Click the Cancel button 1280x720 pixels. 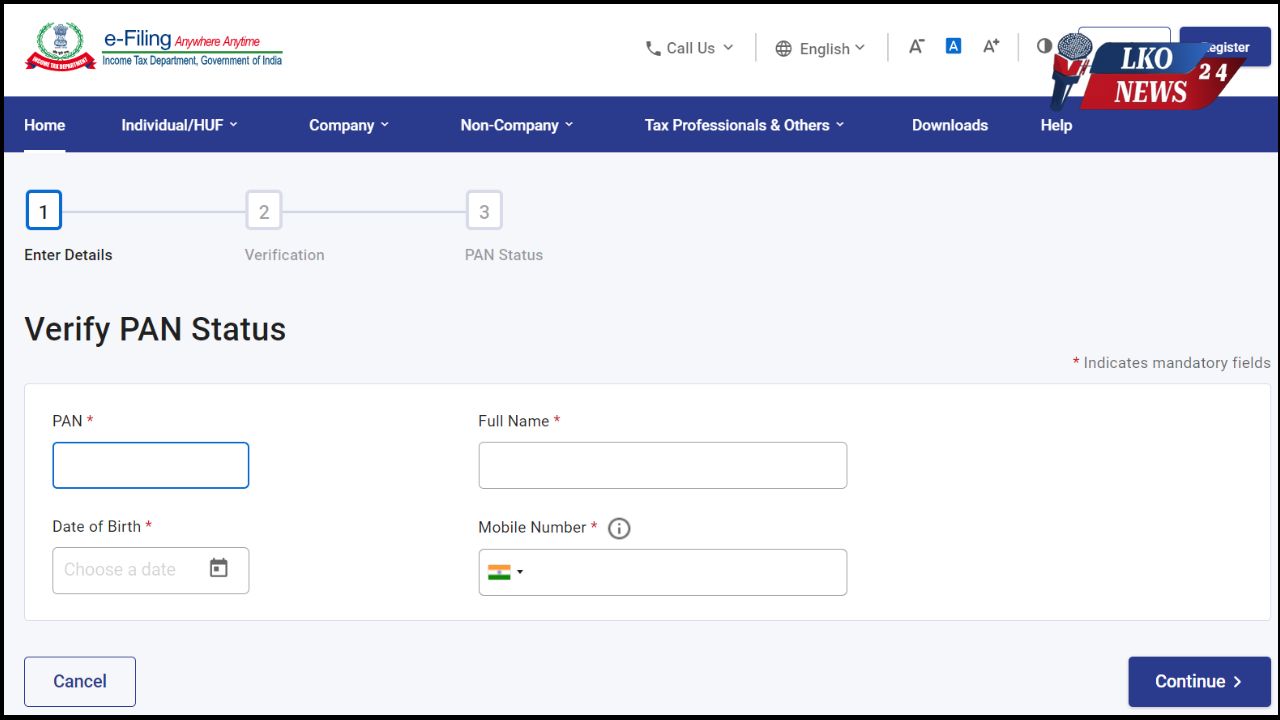pyautogui.click(x=80, y=681)
